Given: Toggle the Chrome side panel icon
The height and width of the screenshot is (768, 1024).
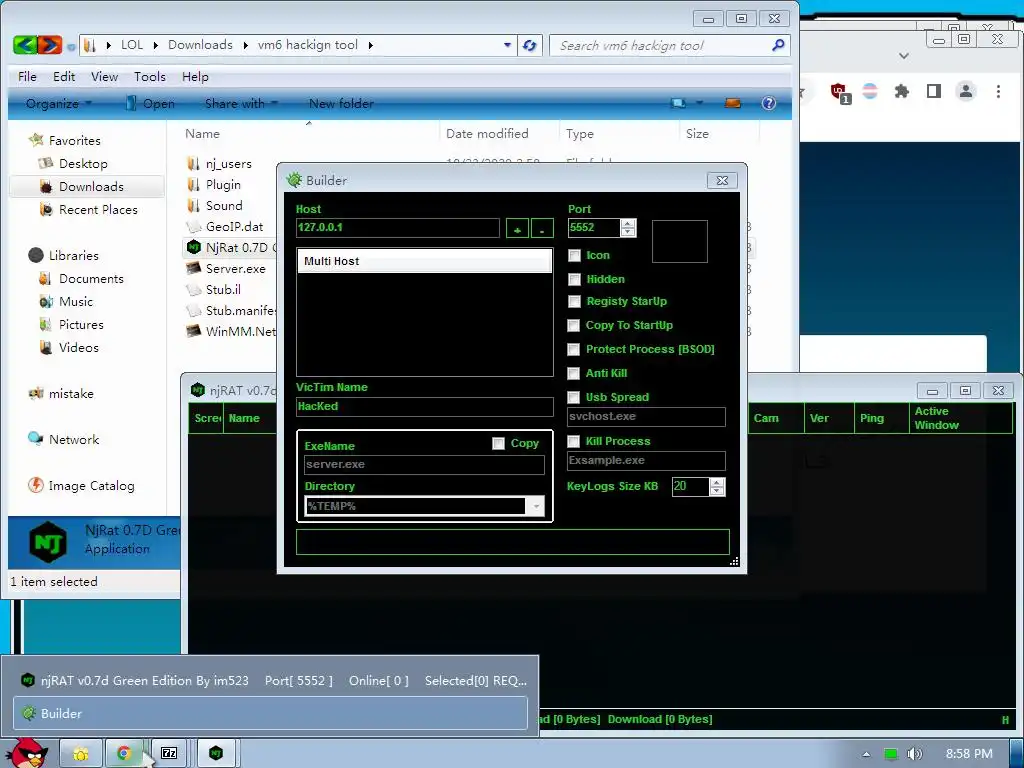Looking at the screenshot, I should tap(934, 91).
